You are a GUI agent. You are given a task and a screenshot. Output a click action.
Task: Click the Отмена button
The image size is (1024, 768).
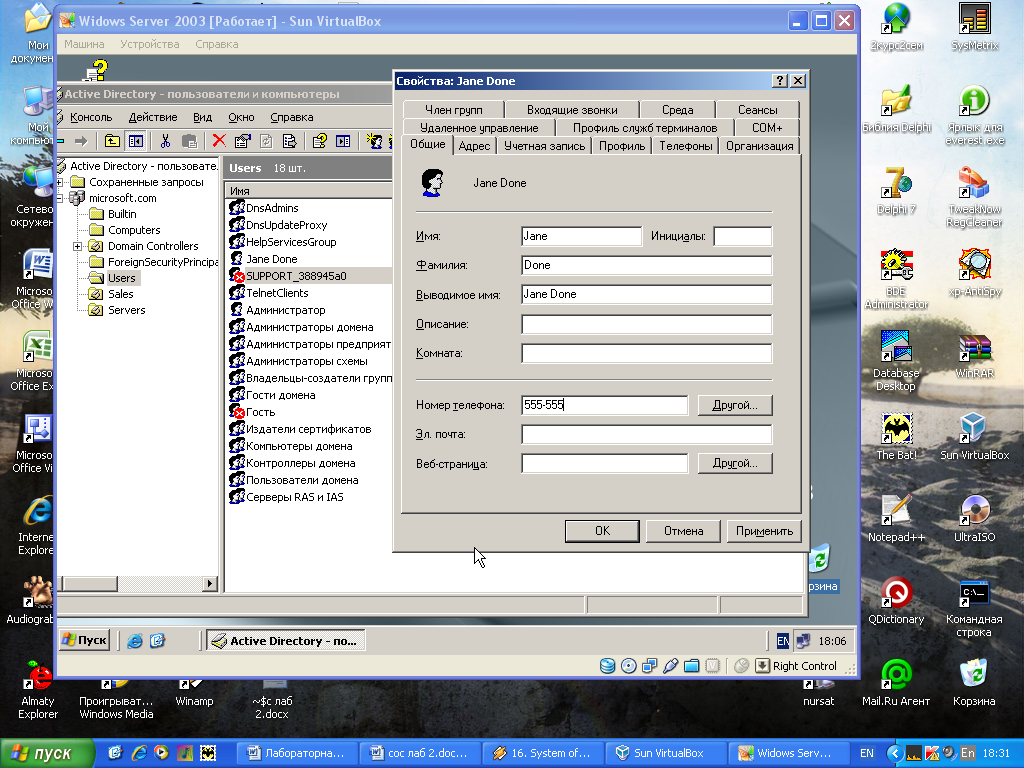click(683, 531)
